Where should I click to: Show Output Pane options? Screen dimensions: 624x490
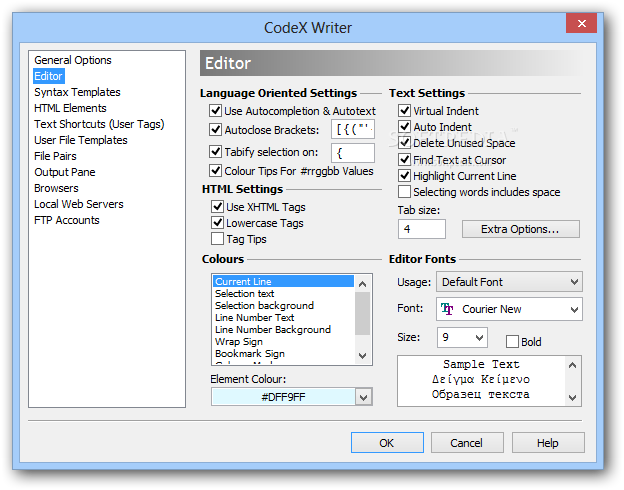coord(64,172)
